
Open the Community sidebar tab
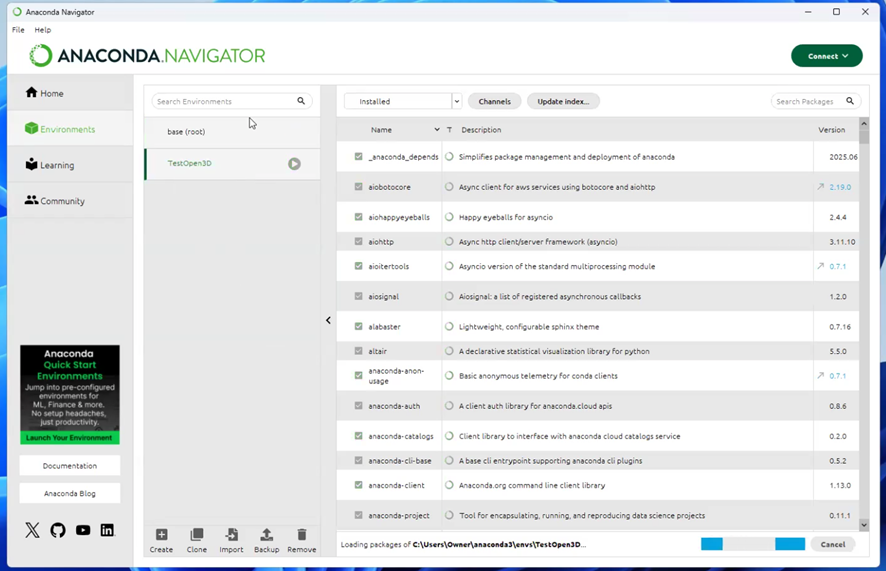click(71, 200)
